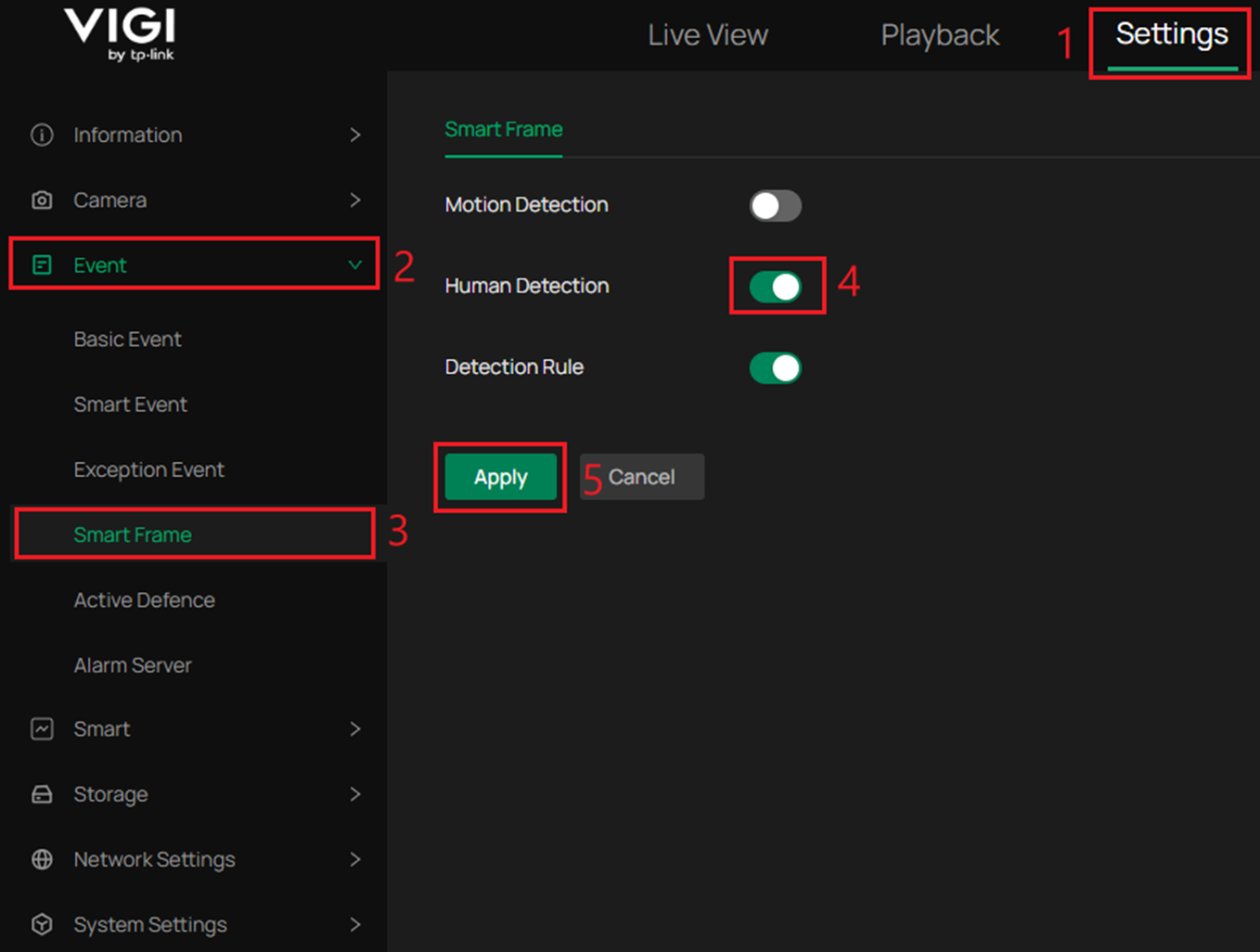Click the VIGI by tp-link logo
The image size is (1260, 952).
click(120, 35)
